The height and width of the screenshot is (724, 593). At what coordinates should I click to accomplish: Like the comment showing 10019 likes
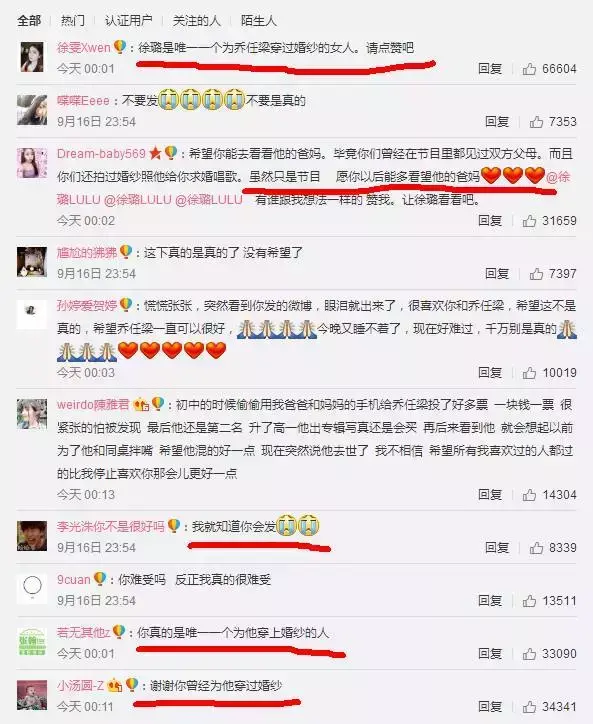click(x=529, y=373)
